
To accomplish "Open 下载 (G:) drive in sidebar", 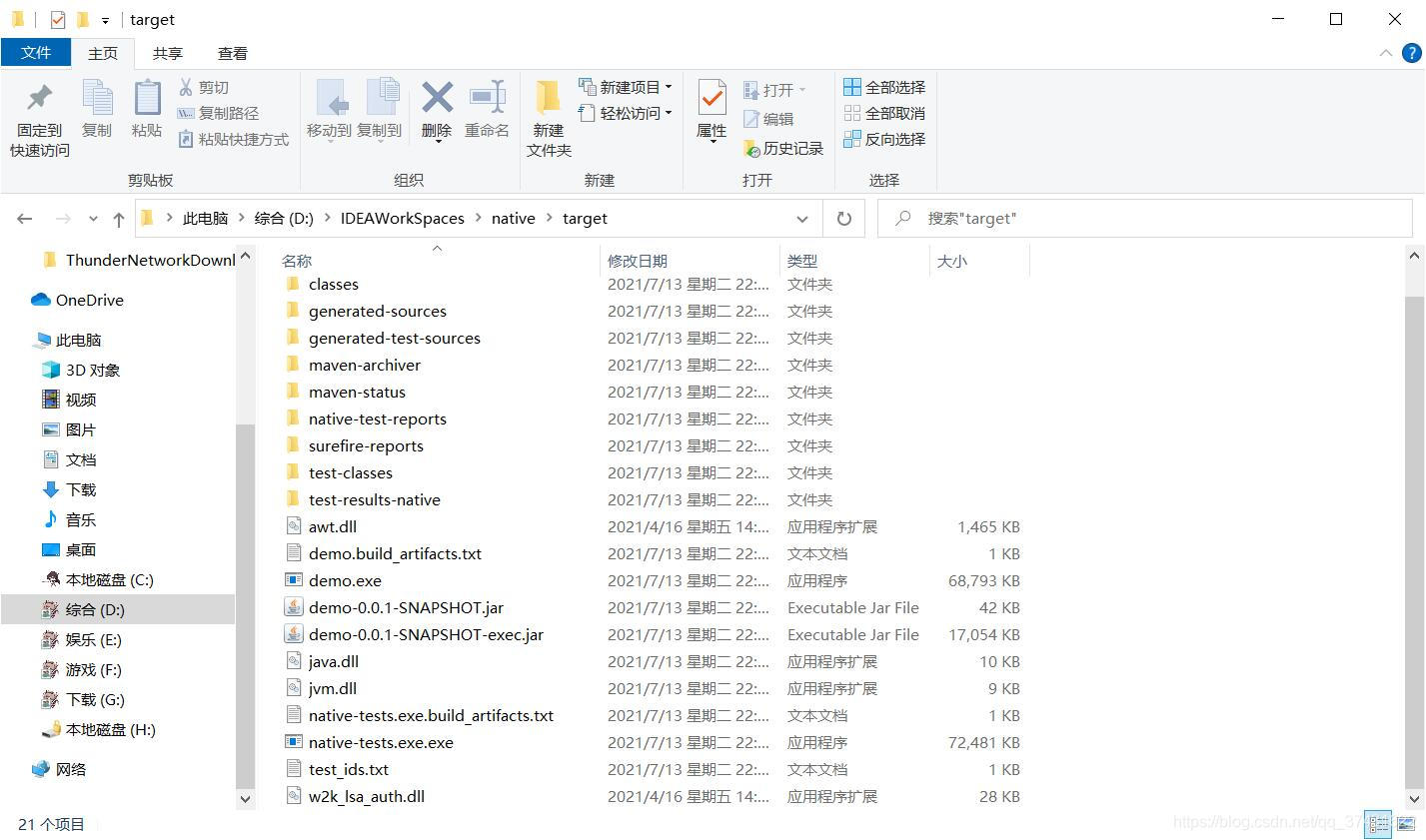I will pos(83,699).
